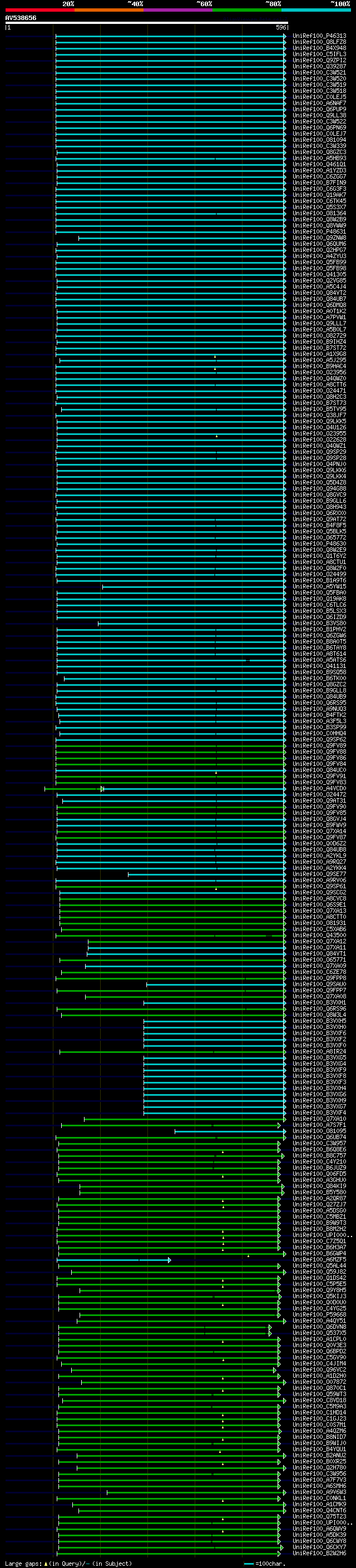This screenshot has height=1568, width=356.
Task: Click the UniRef100_Q6S9E1 label
Action: point(319,904)
